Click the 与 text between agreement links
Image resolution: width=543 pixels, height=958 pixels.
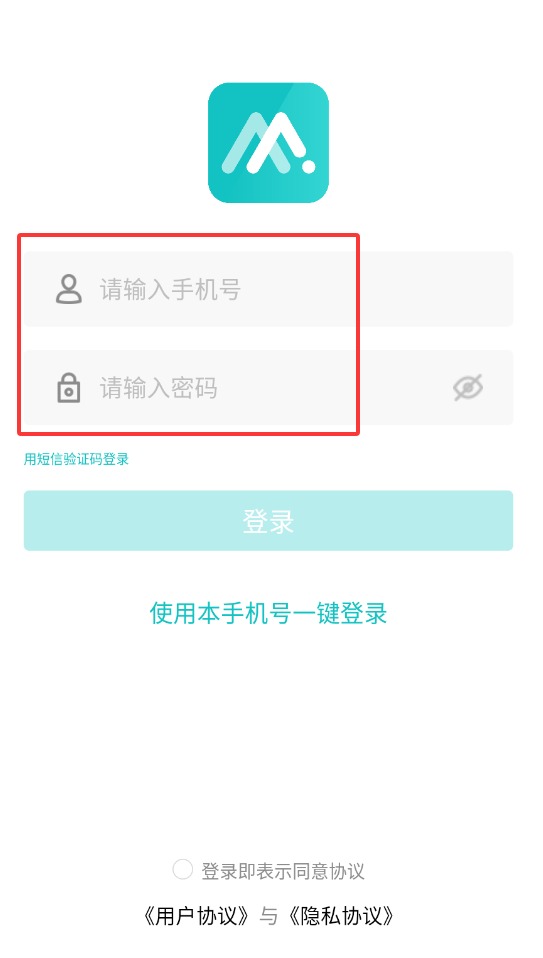[x=269, y=915]
